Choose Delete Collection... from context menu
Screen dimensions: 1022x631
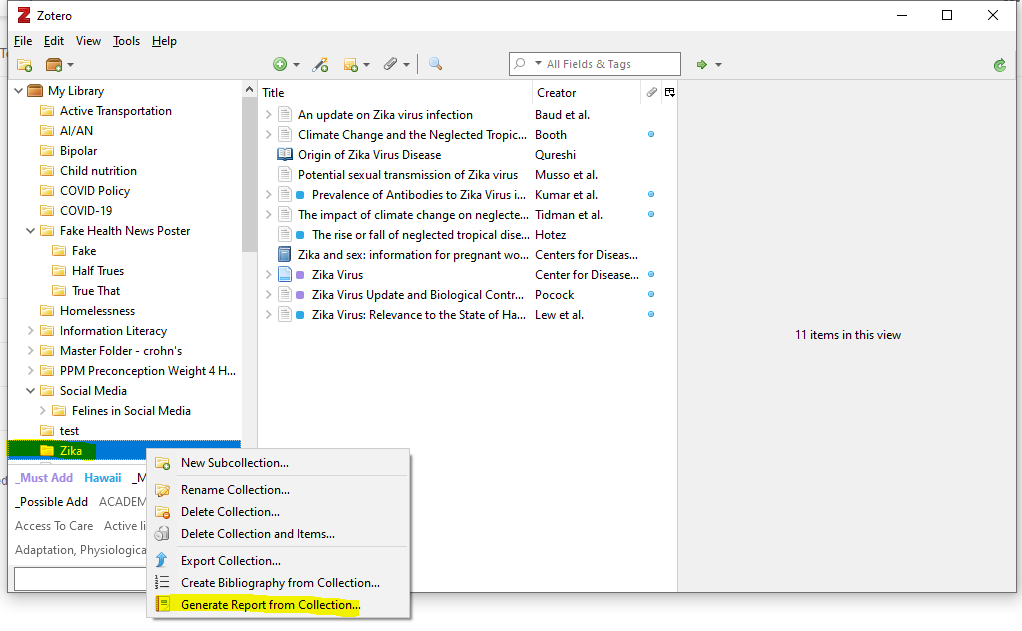point(280,512)
